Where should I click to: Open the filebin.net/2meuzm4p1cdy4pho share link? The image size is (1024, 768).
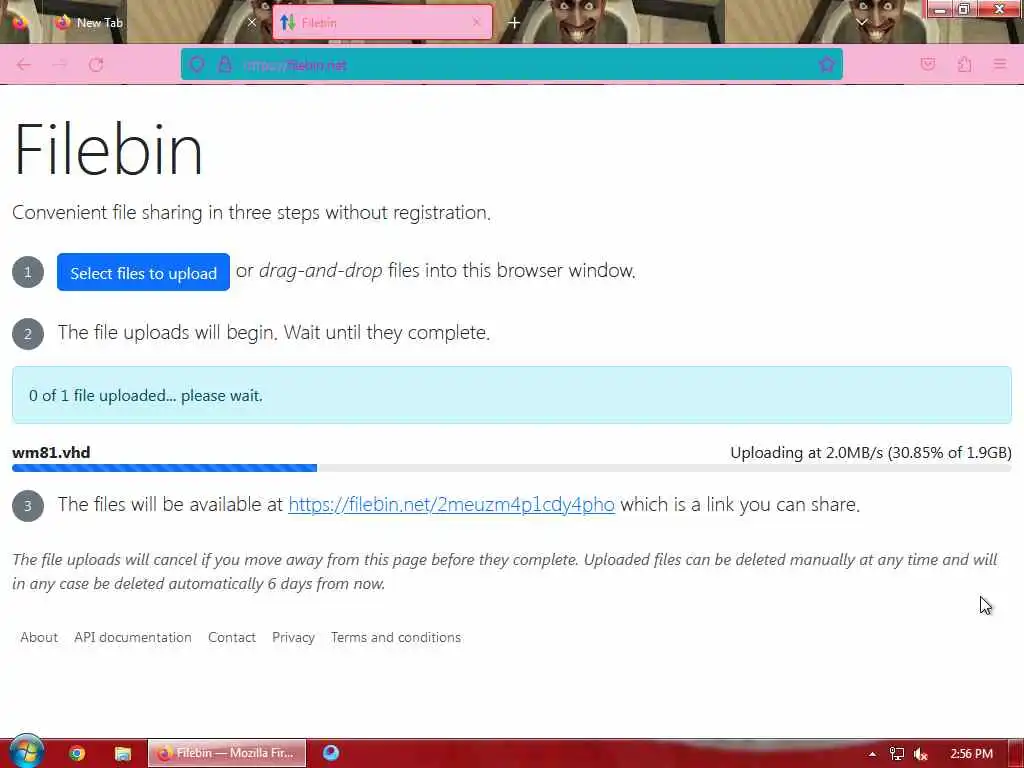pos(451,505)
